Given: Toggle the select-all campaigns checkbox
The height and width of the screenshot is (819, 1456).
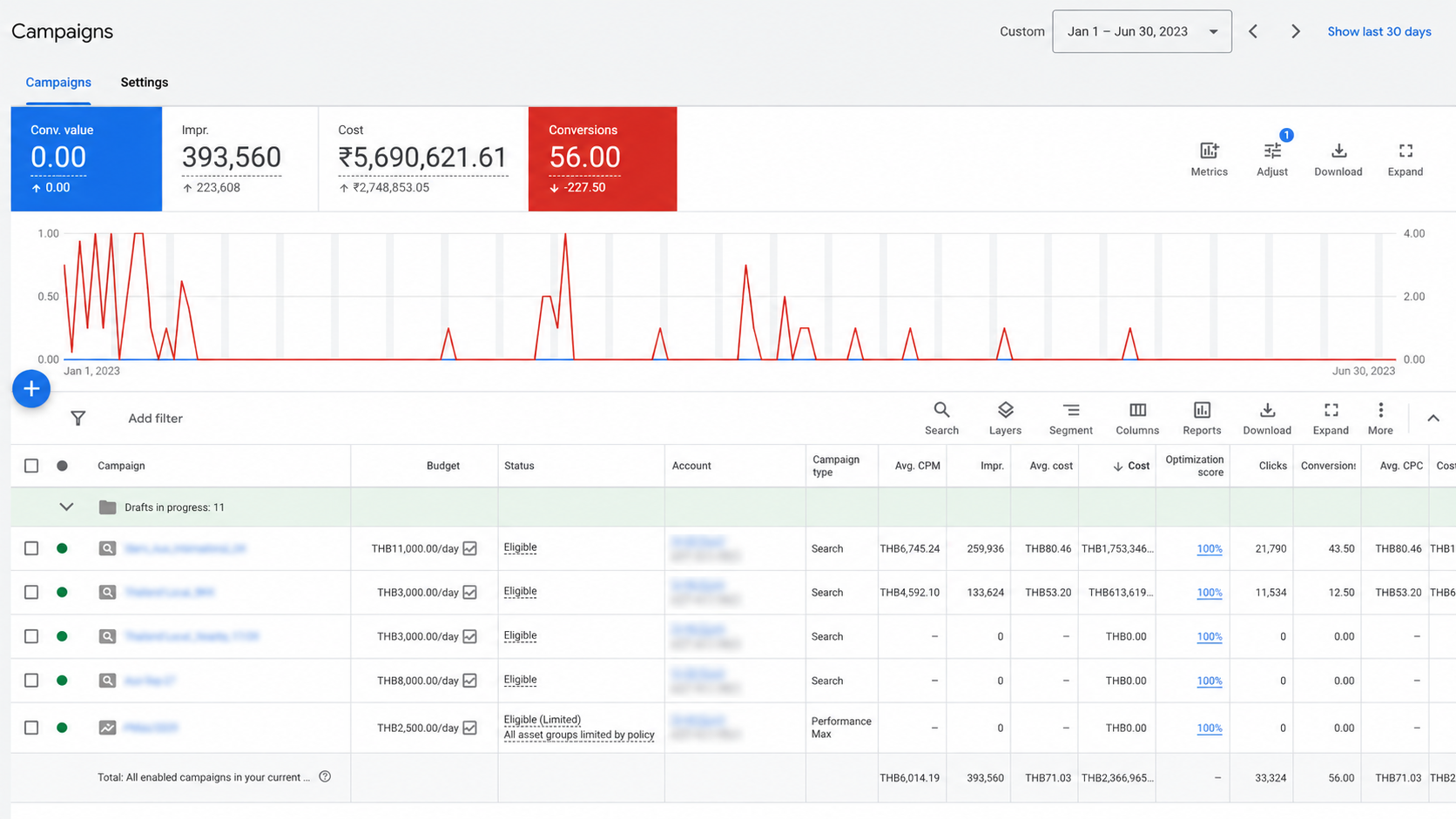Looking at the screenshot, I should point(31,466).
